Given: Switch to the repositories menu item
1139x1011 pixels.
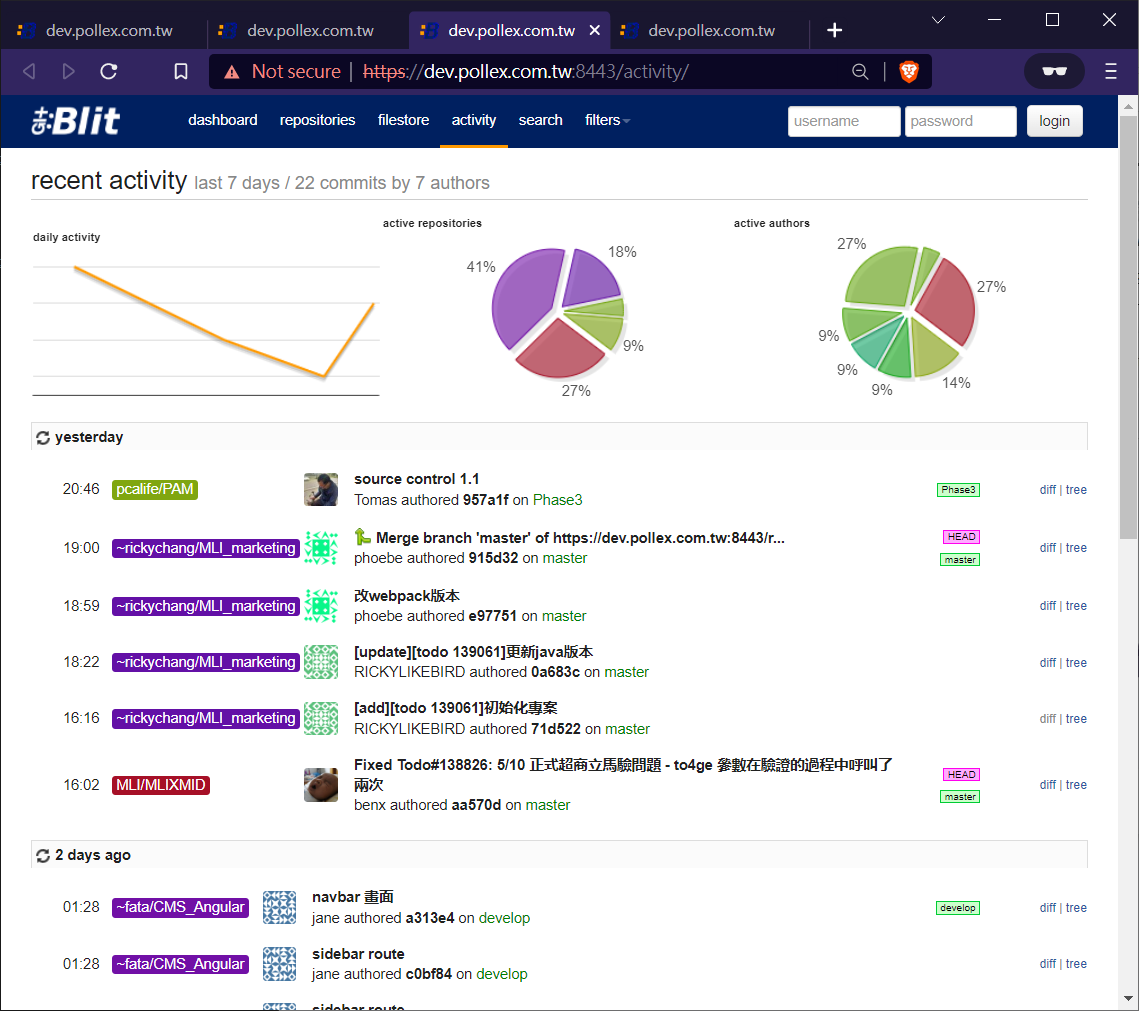Looking at the screenshot, I should 317,121.
